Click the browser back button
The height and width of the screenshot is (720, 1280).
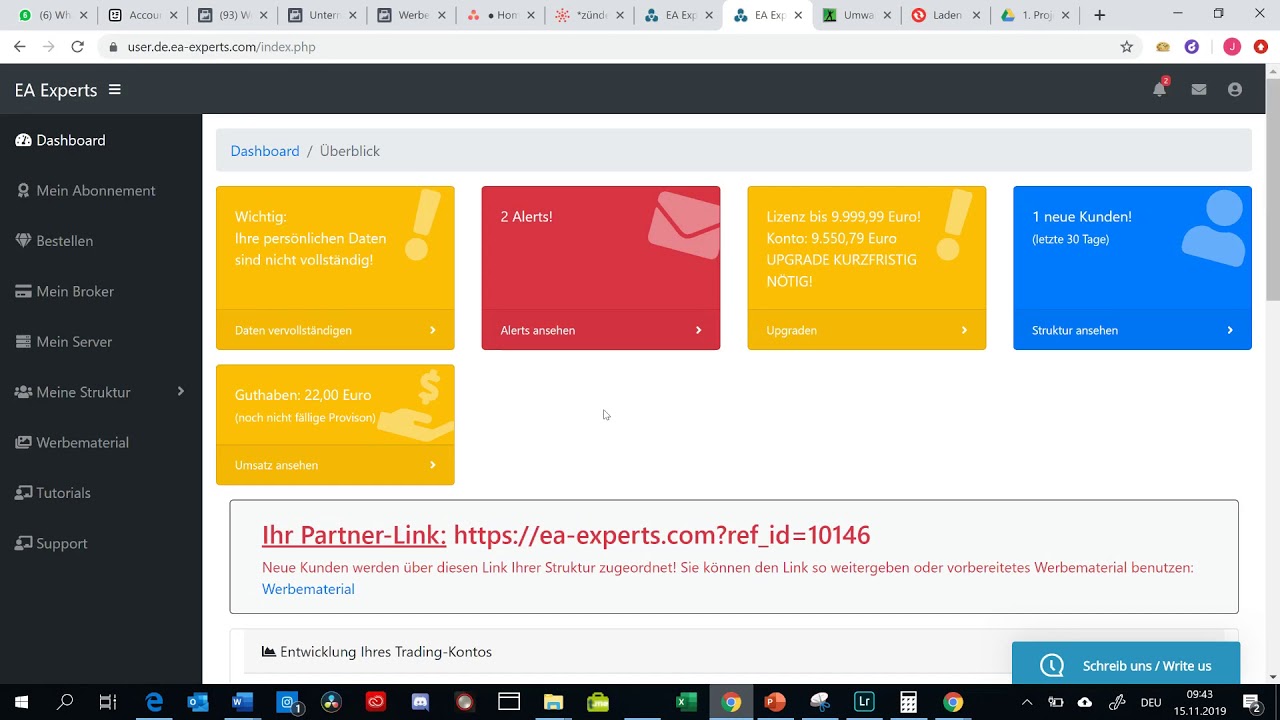point(19,47)
